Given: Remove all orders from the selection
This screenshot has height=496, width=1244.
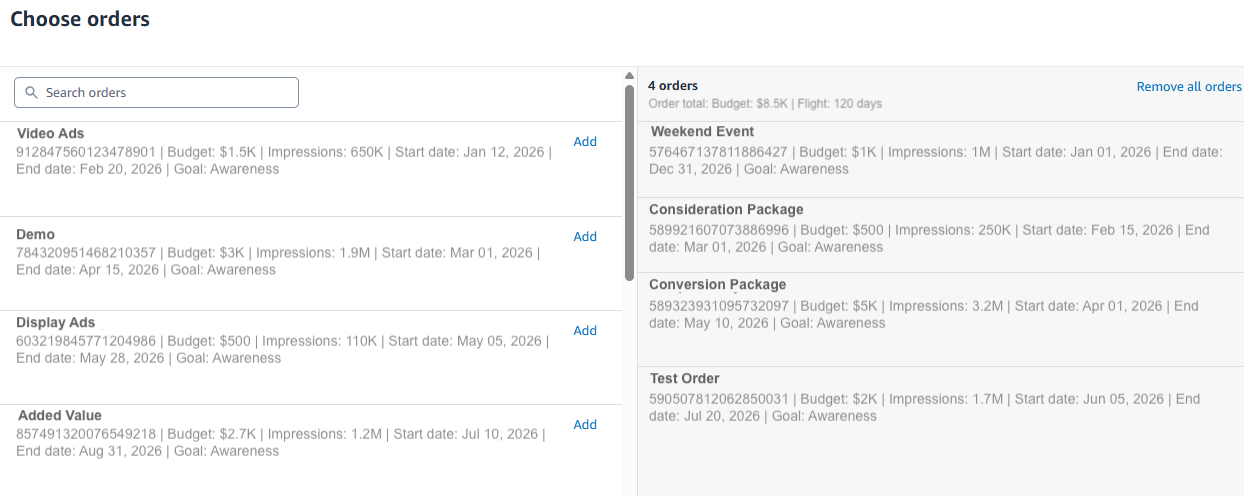Looking at the screenshot, I should (x=1189, y=87).
